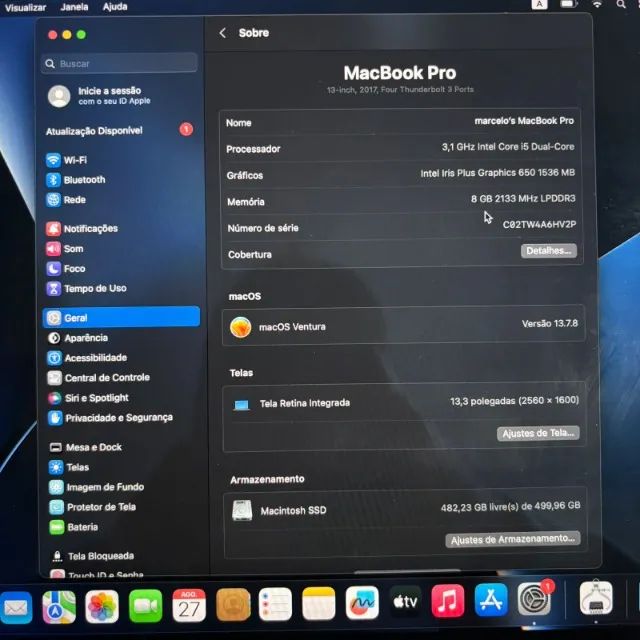Open Privacidade e Segurança settings
Viewport: 640px width, 640px height.
(x=111, y=418)
